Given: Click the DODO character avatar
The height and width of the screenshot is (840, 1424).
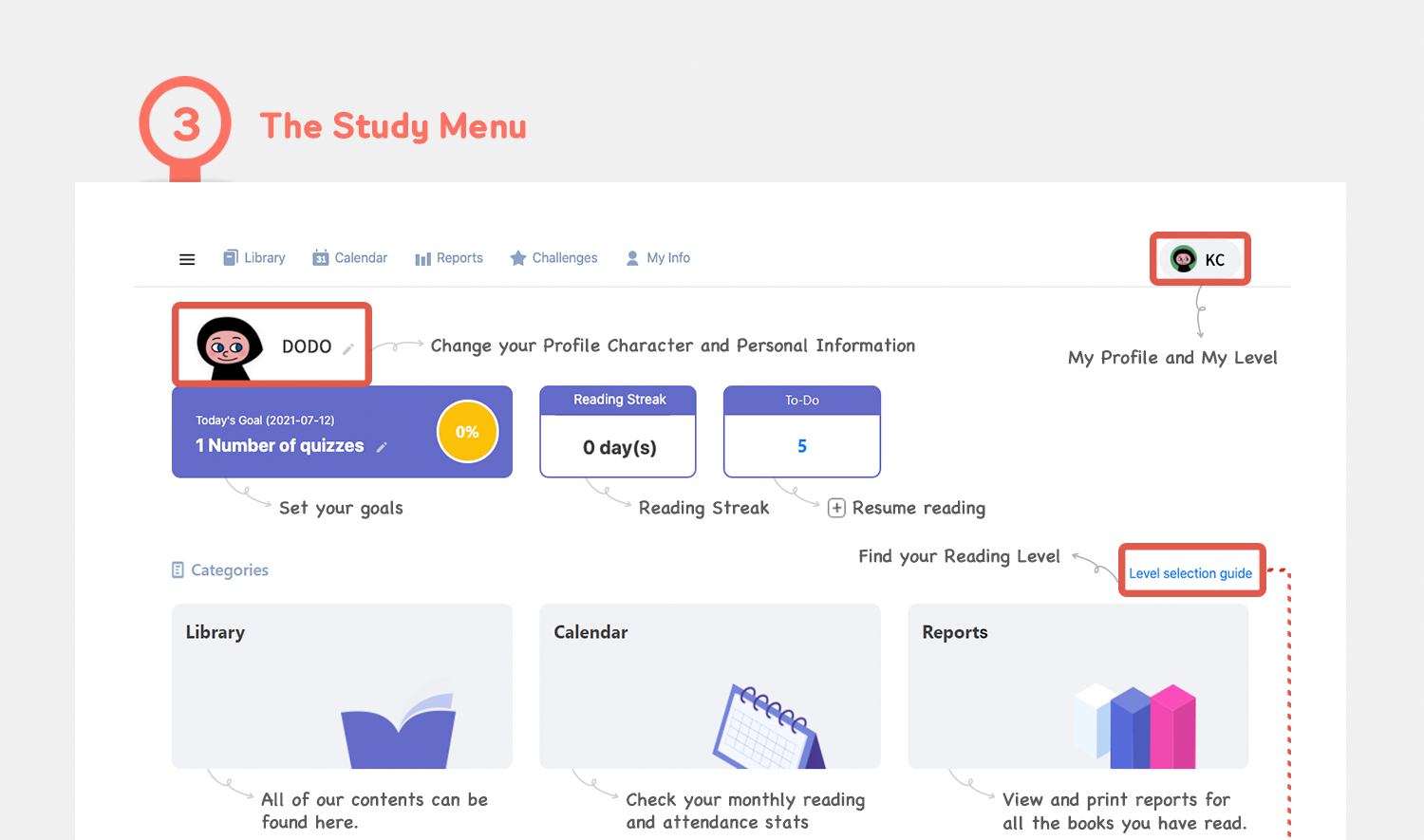Looking at the screenshot, I should coord(229,347).
